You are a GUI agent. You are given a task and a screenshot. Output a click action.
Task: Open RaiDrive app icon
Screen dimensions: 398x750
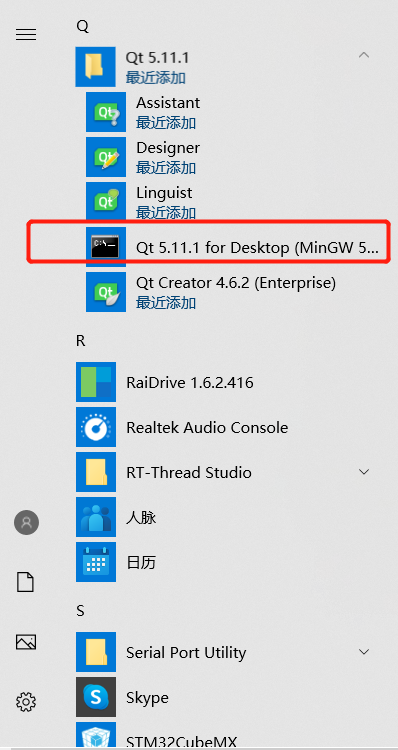96,382
